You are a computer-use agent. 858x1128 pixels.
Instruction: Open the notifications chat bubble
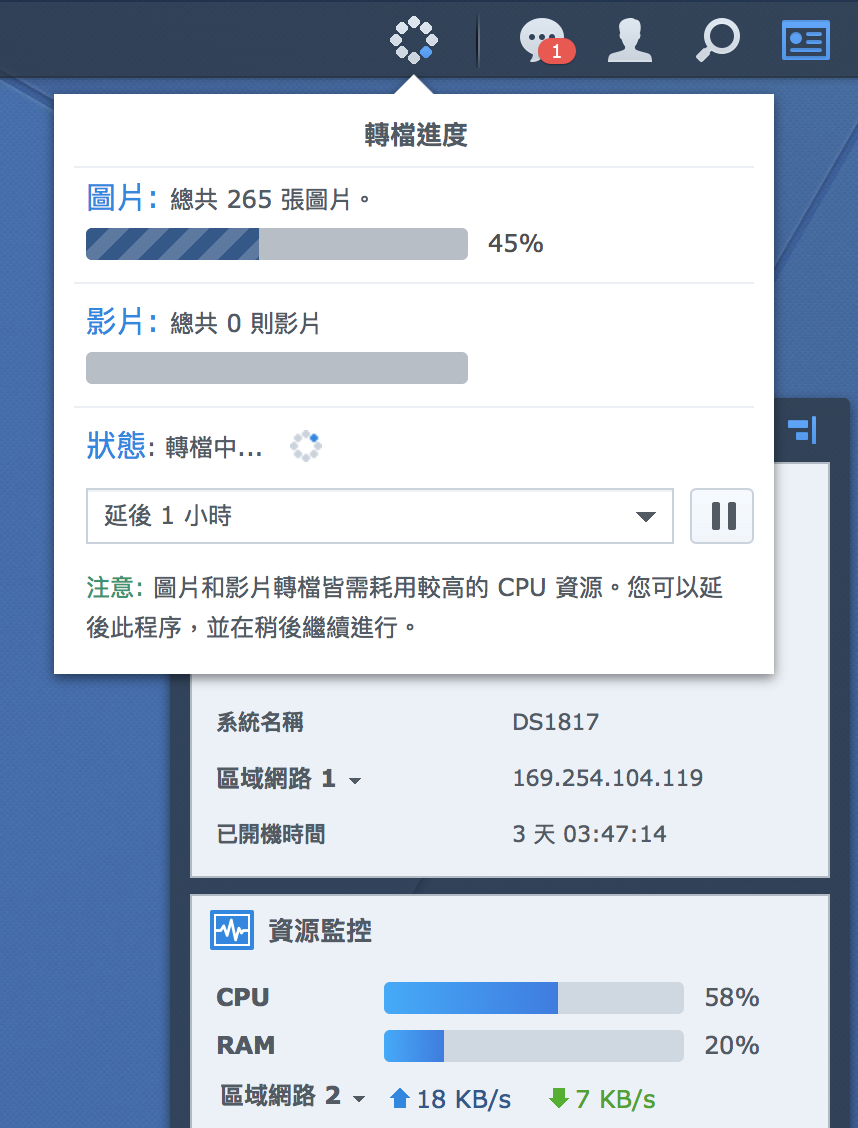click(x=543, y=40)
